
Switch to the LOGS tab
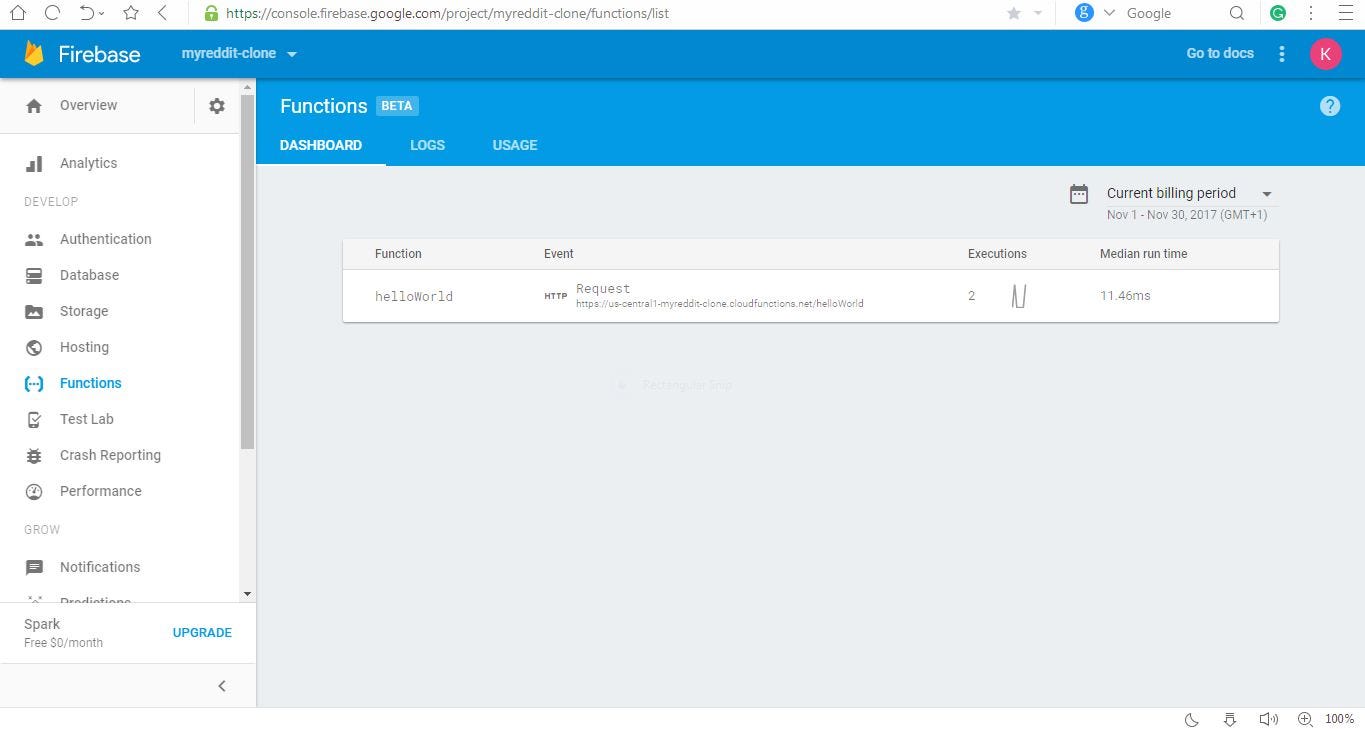tap(427, 145)
